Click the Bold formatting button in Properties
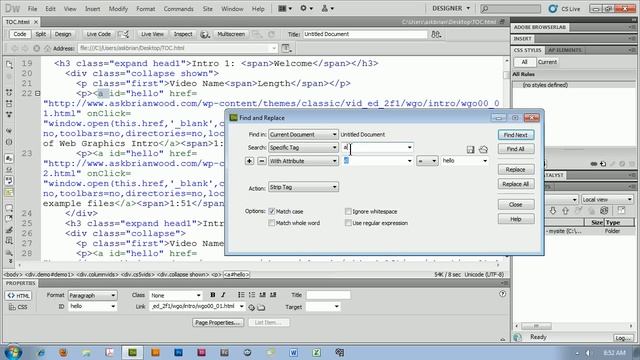 click(213, 295)
